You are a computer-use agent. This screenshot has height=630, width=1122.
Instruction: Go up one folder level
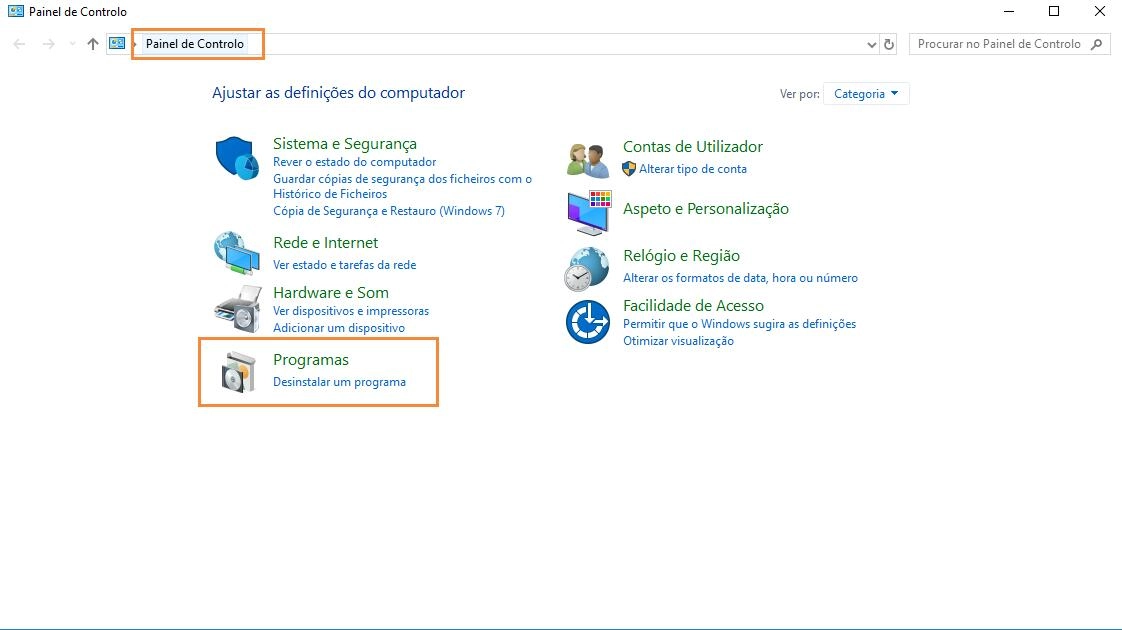[x=93, y=44]
